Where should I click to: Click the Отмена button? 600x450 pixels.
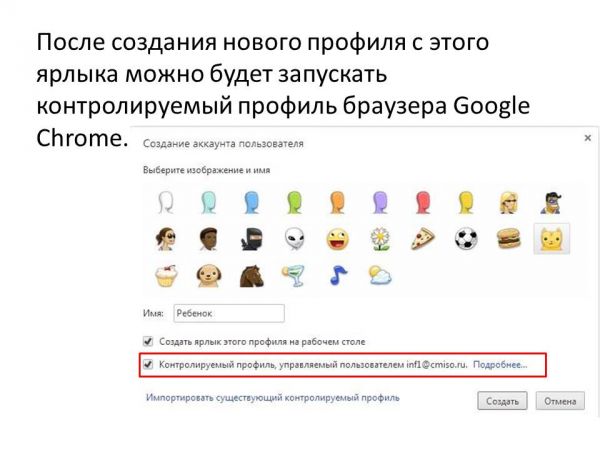click(560, 401)
